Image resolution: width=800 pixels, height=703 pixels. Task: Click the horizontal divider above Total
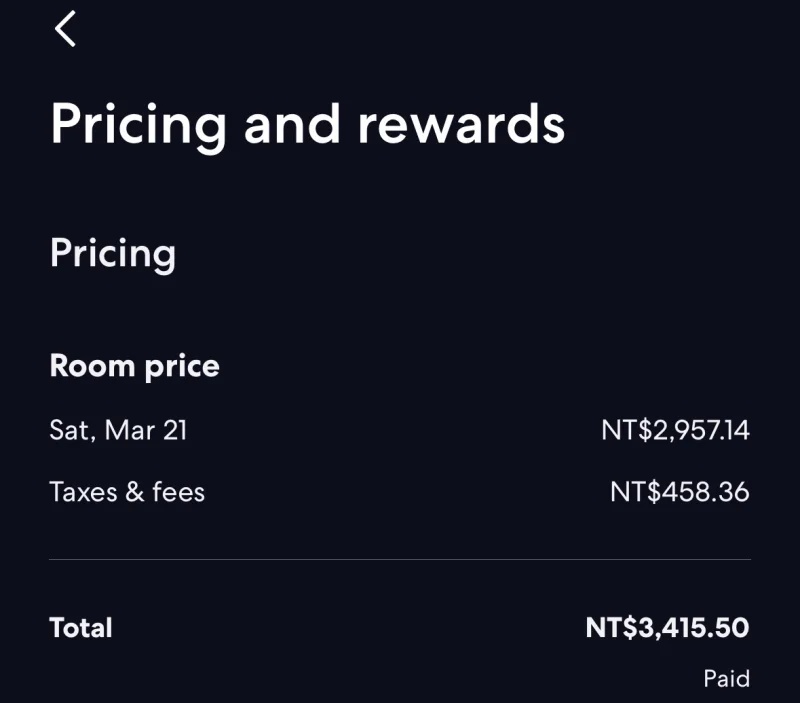400,559
